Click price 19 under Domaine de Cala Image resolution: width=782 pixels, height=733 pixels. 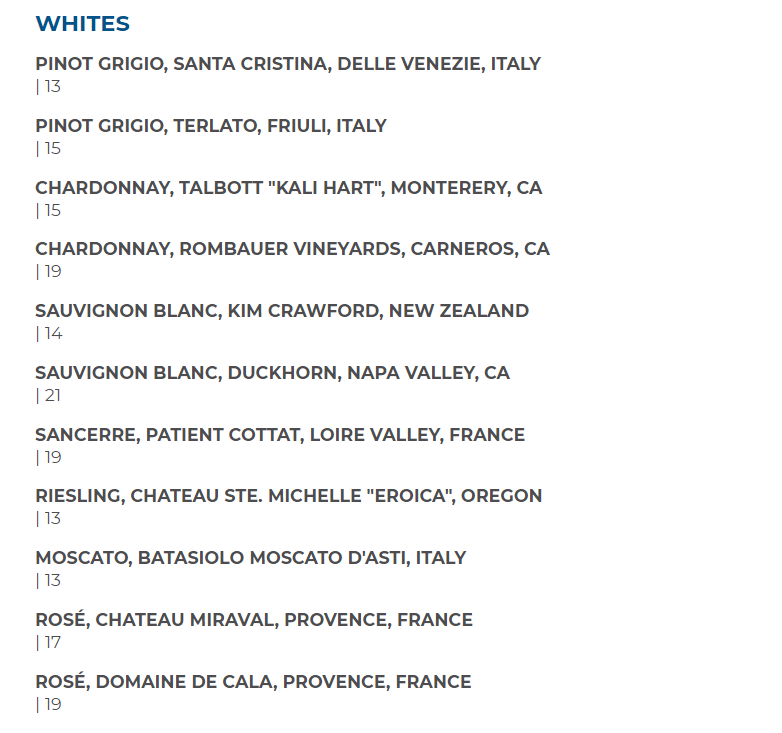click(52, 705)
